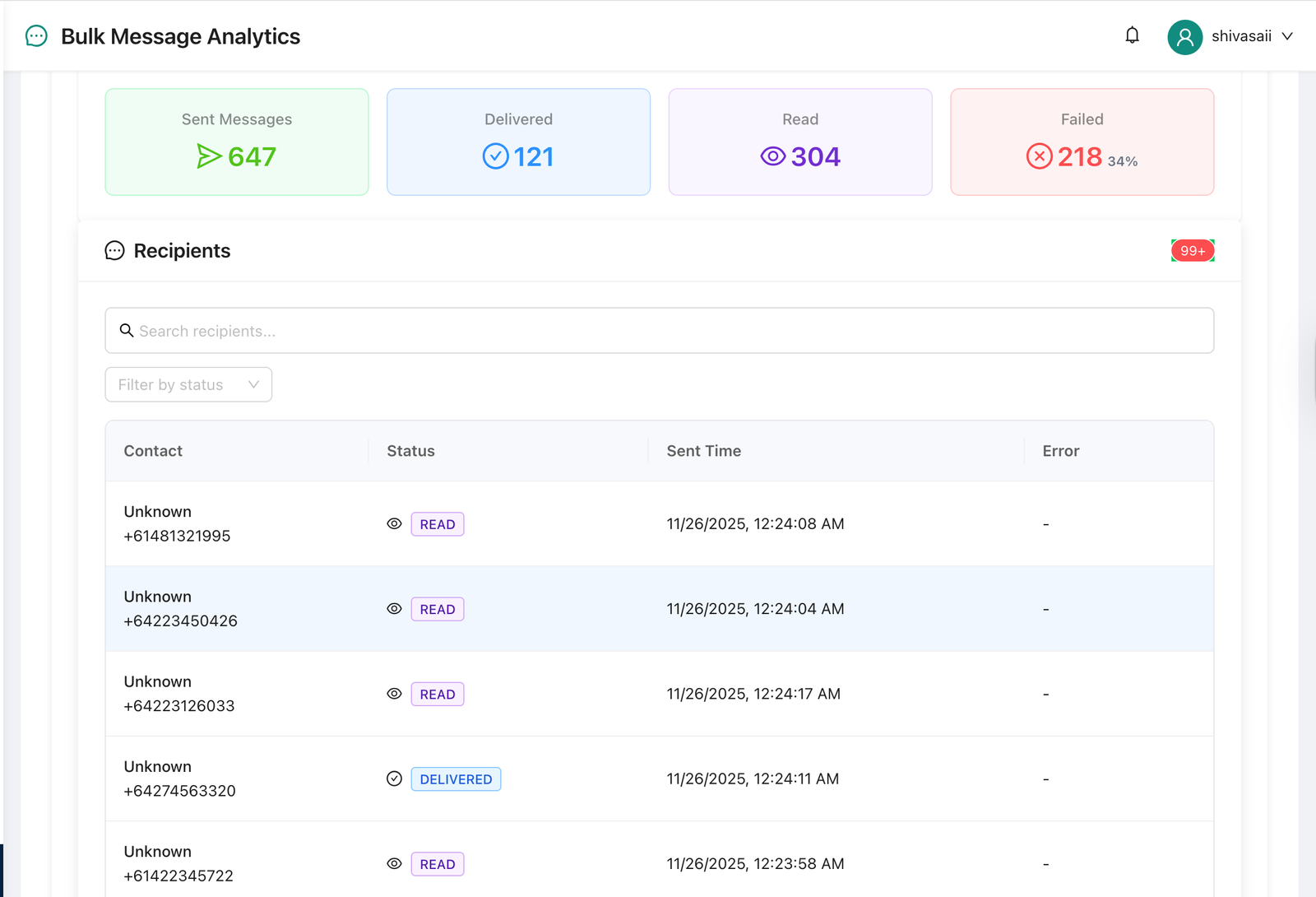This screenshot has height=897, width=1316.
Task: Click the check icon beside the DELIVERED badge
Action: 395,779
